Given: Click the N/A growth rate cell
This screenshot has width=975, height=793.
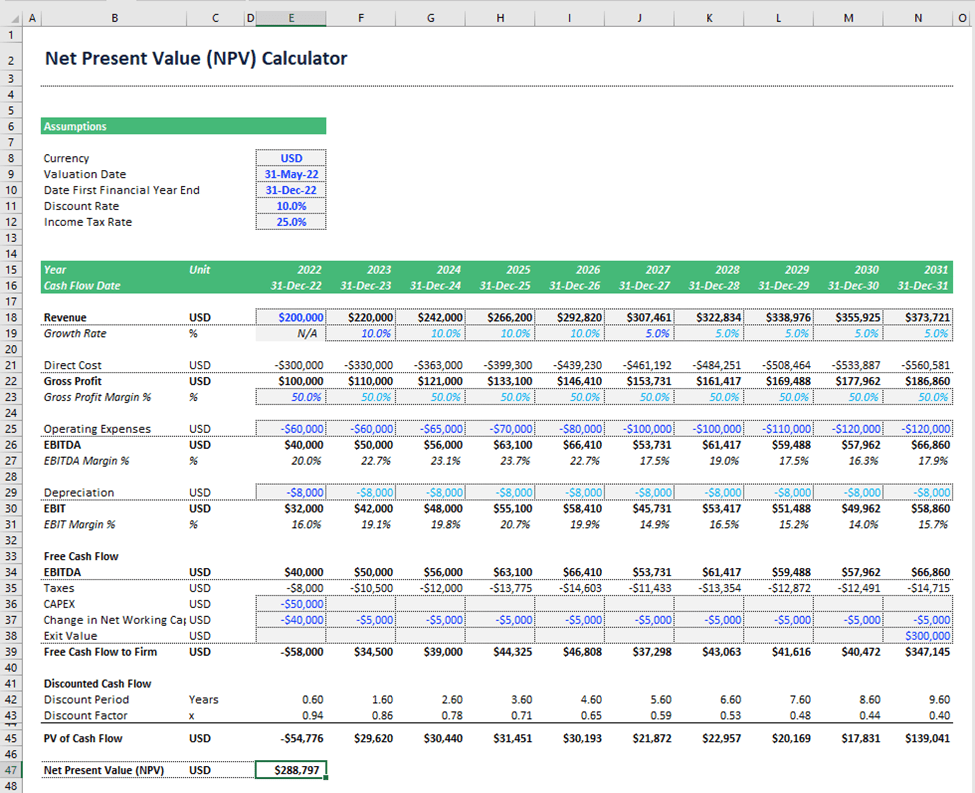Looking at the screenshot, I should pos(290,333).
